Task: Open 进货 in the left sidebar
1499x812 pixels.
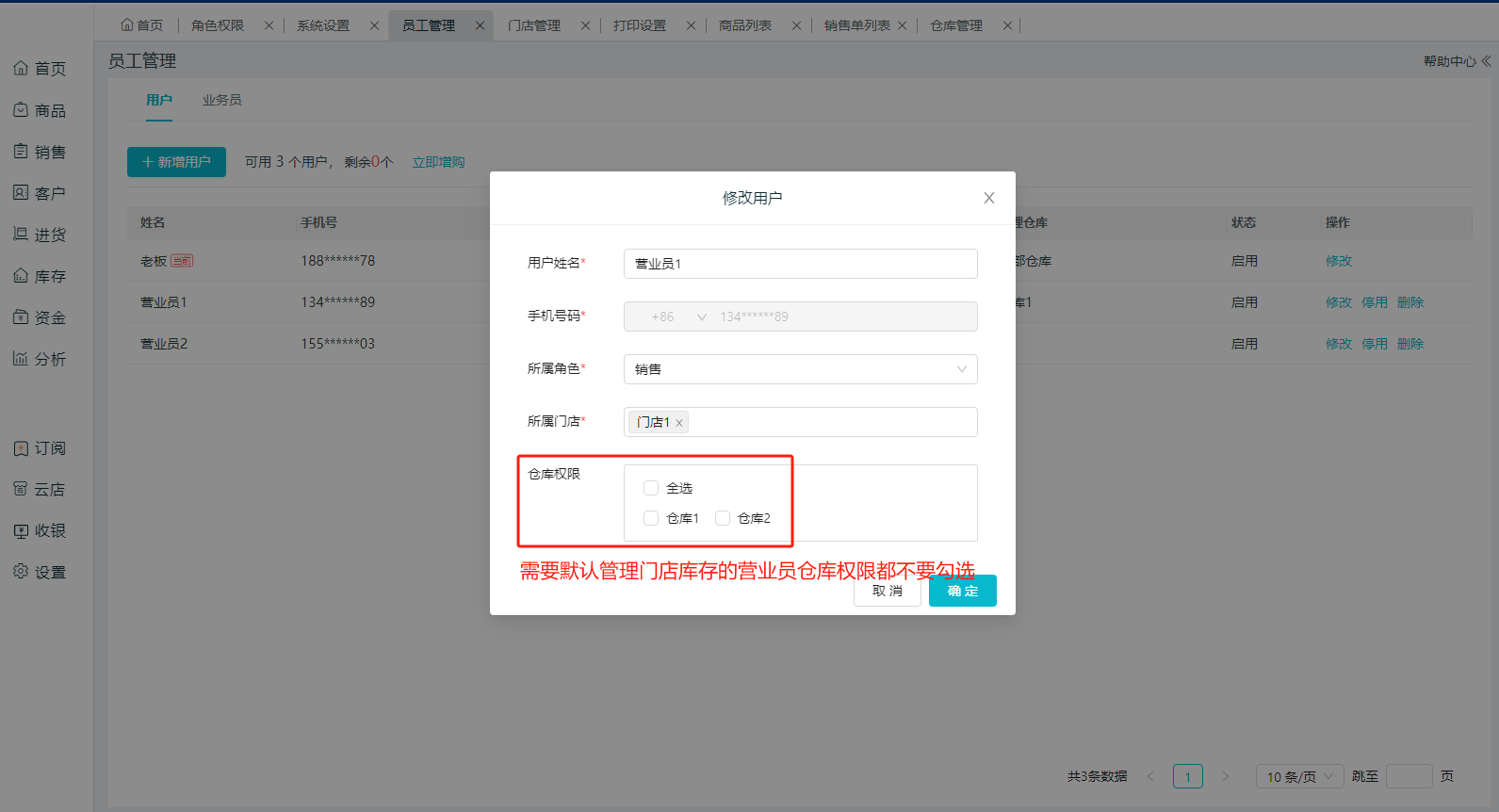Action: click(x=40, y=235)
